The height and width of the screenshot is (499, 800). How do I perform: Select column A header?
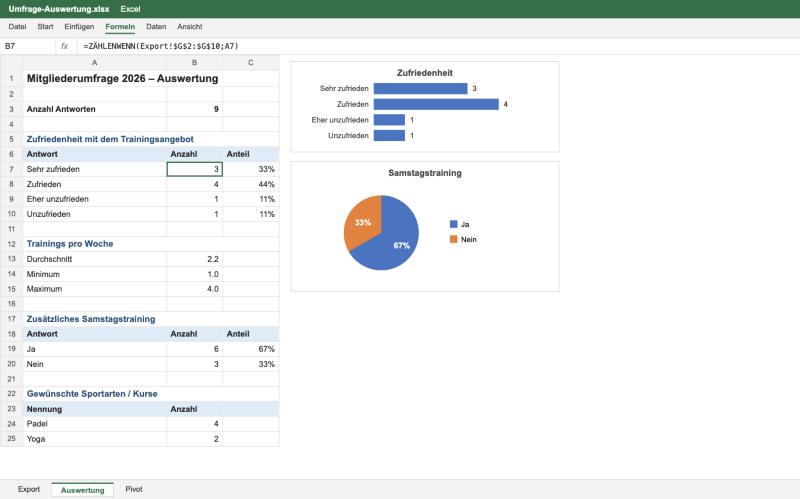[94, 63]
